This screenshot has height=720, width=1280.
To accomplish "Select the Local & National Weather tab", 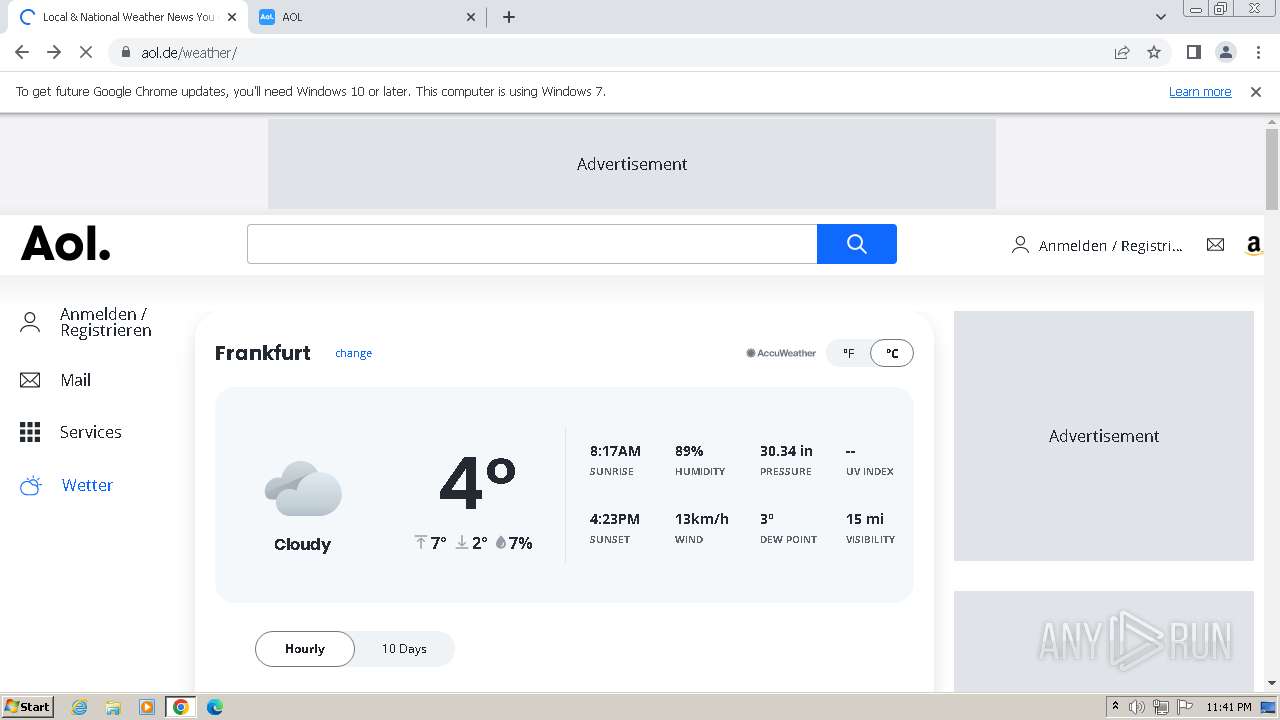I will point(128,17).
